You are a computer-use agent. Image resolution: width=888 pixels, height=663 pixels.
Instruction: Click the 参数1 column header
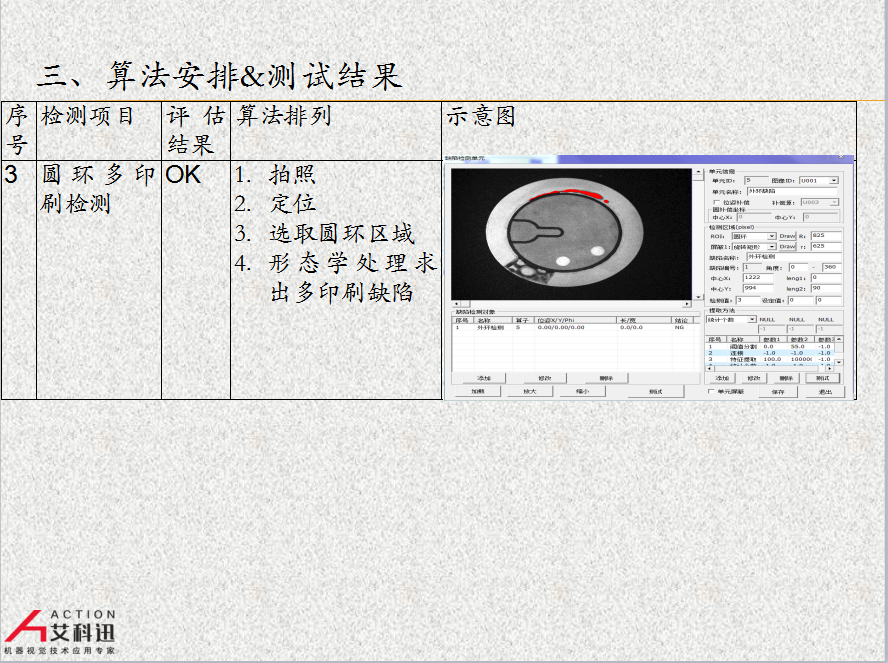pos(771,340)
